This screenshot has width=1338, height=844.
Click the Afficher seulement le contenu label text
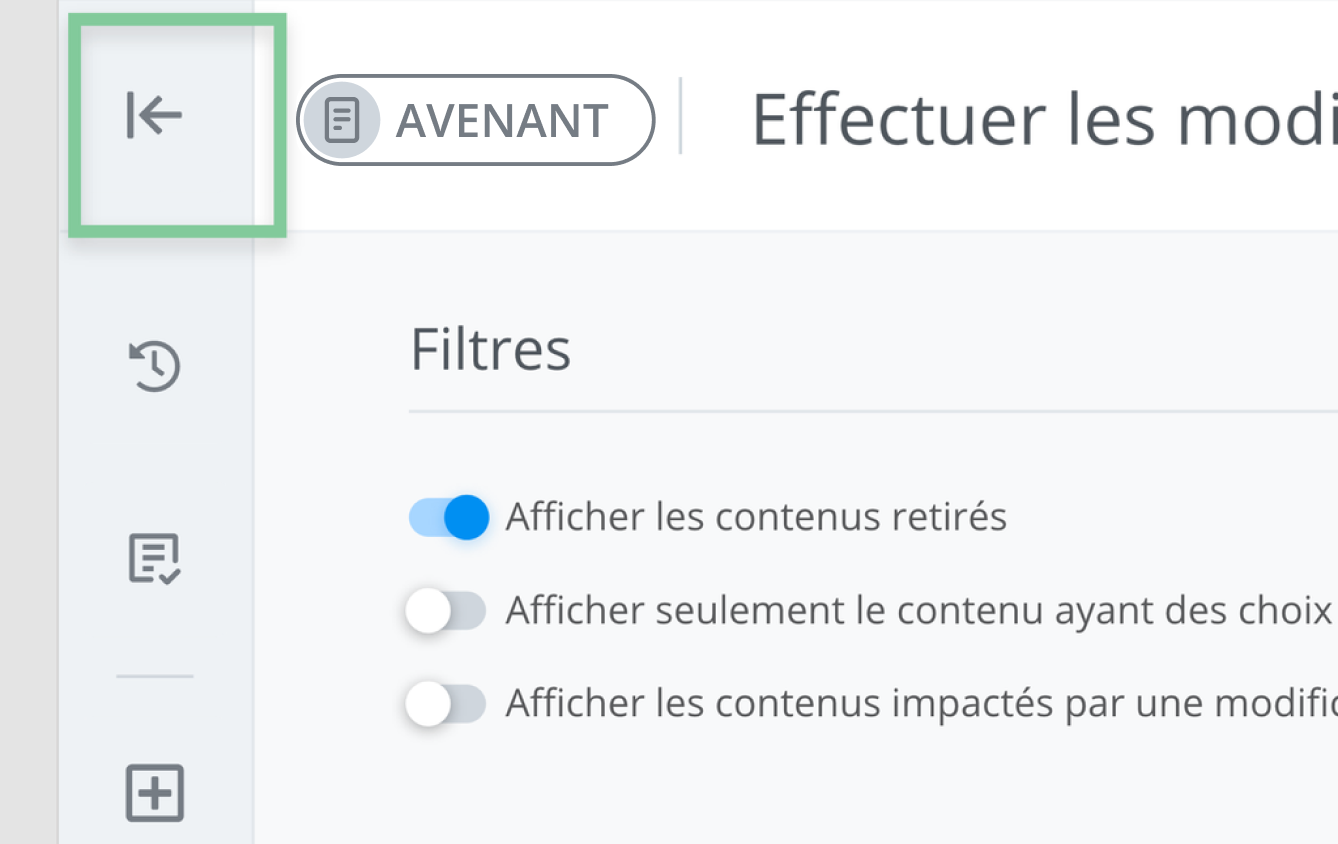pyautogui.click(x=920, y=610)
